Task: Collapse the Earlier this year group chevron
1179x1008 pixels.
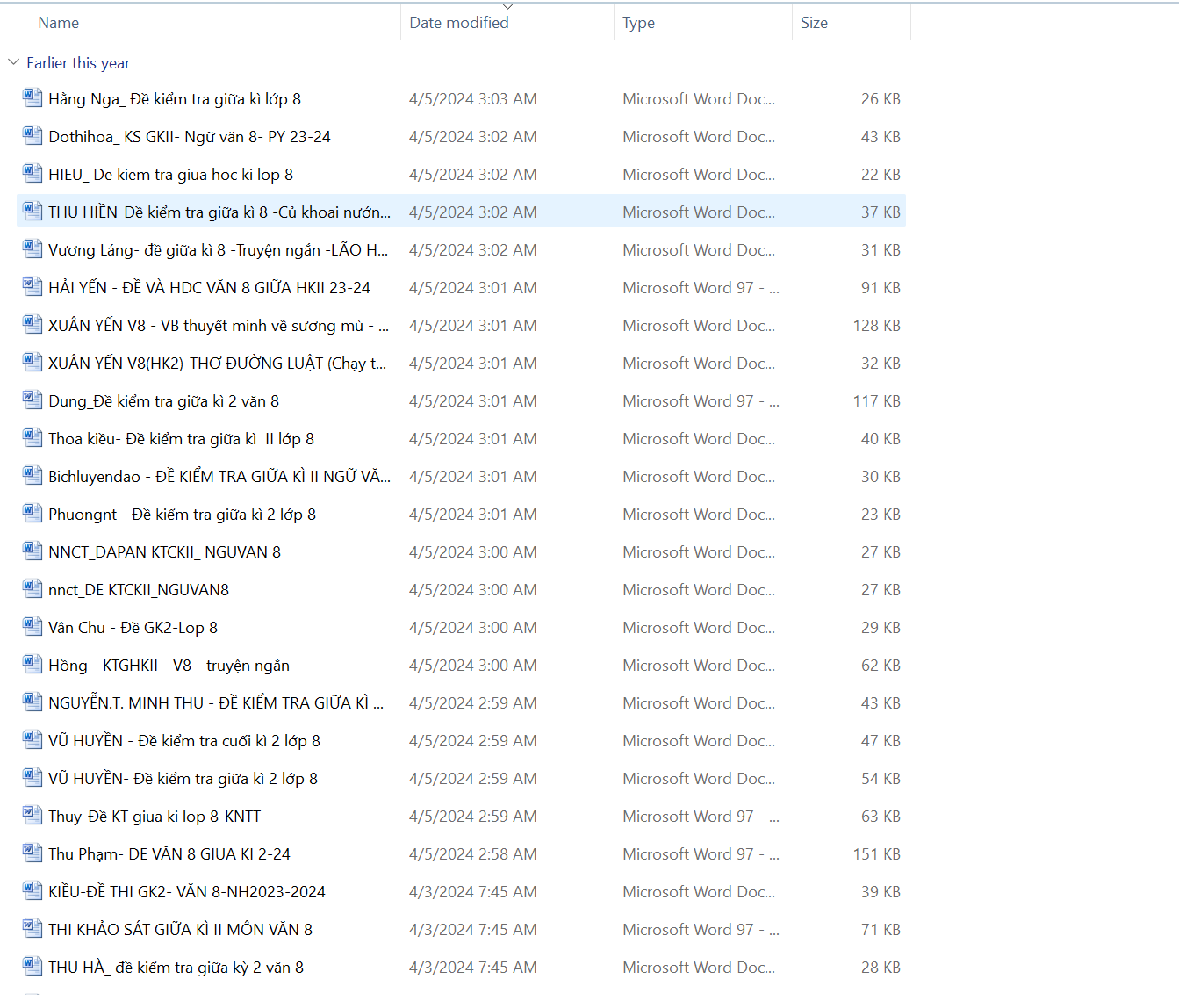Action: click(x=13, y=62)
